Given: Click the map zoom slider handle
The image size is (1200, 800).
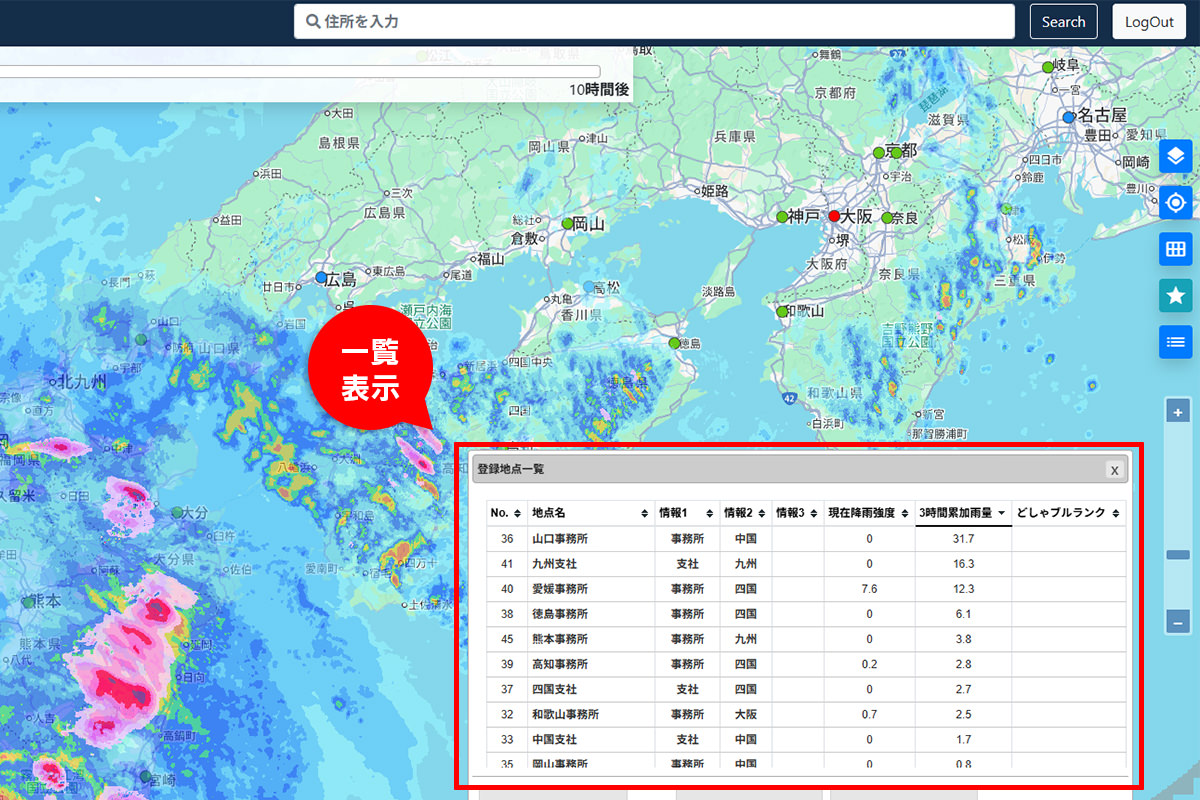Looking at the screenshot, I should point(1178,555).
